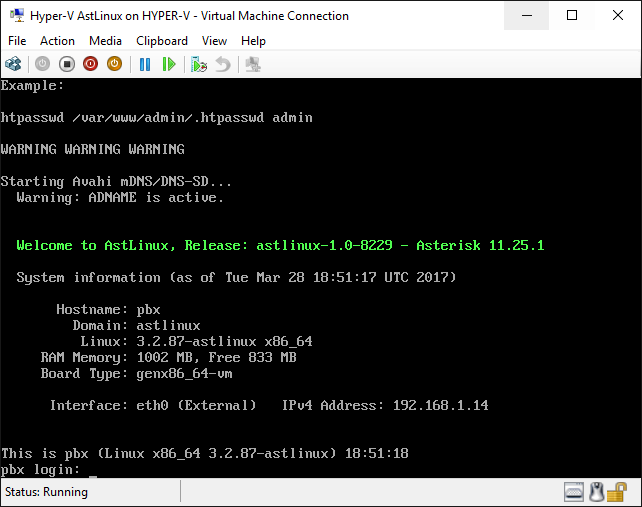The width and height of the screenshot is (642, 507).
Task: Click the greyed-out Start VM icon
Action: (42, 64)
